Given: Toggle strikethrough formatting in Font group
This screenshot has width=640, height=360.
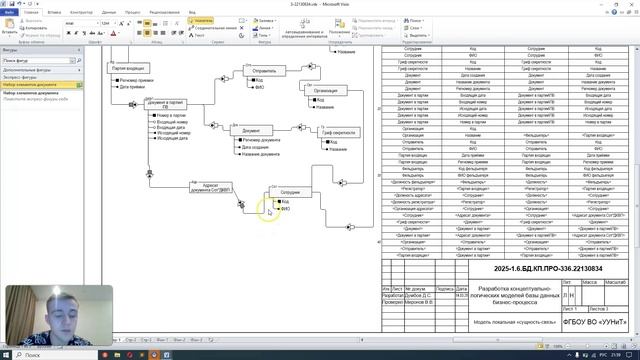Looking at the screenshot, I should (92, 33).
